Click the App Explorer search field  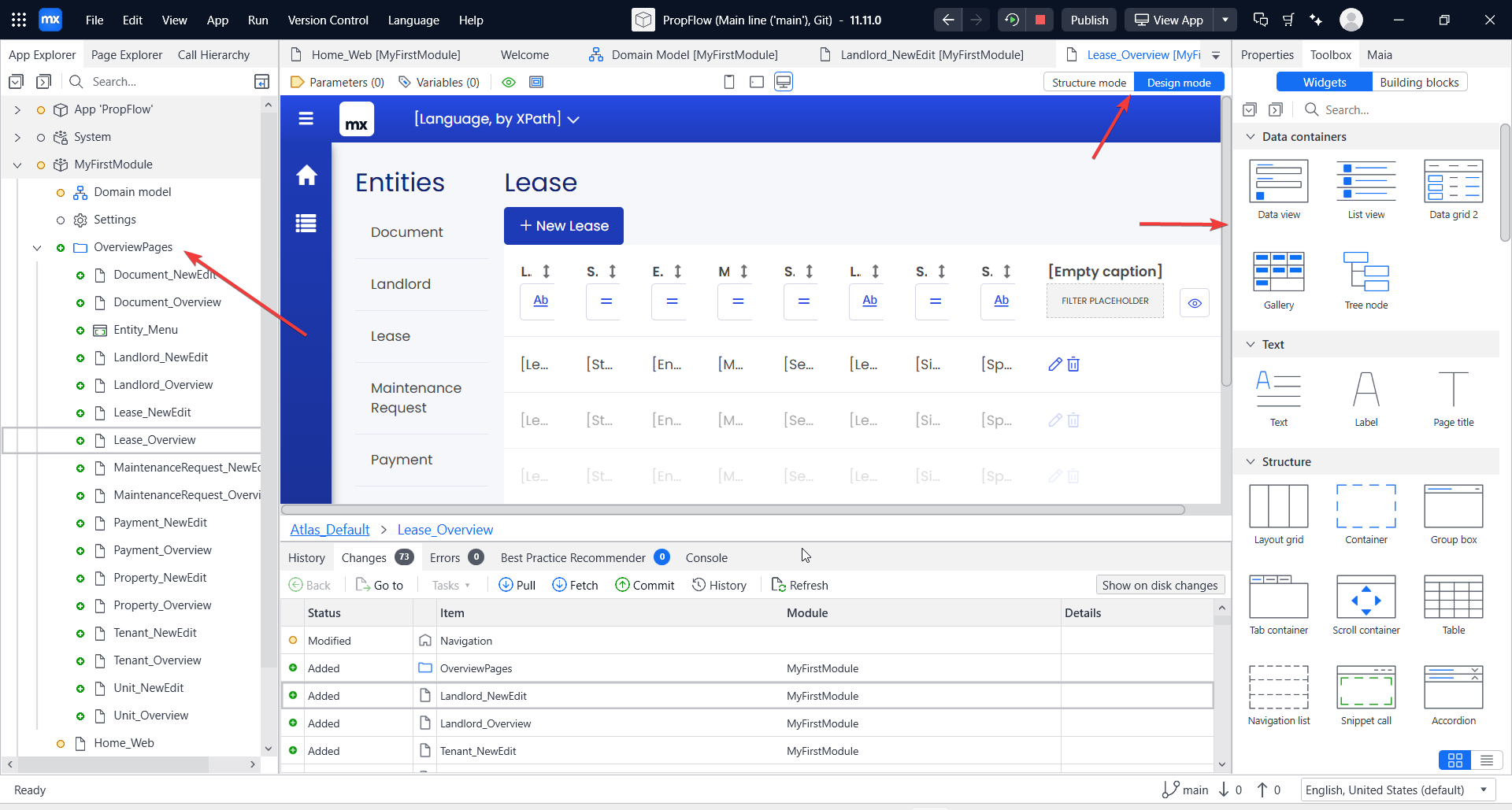click(157, 82)
